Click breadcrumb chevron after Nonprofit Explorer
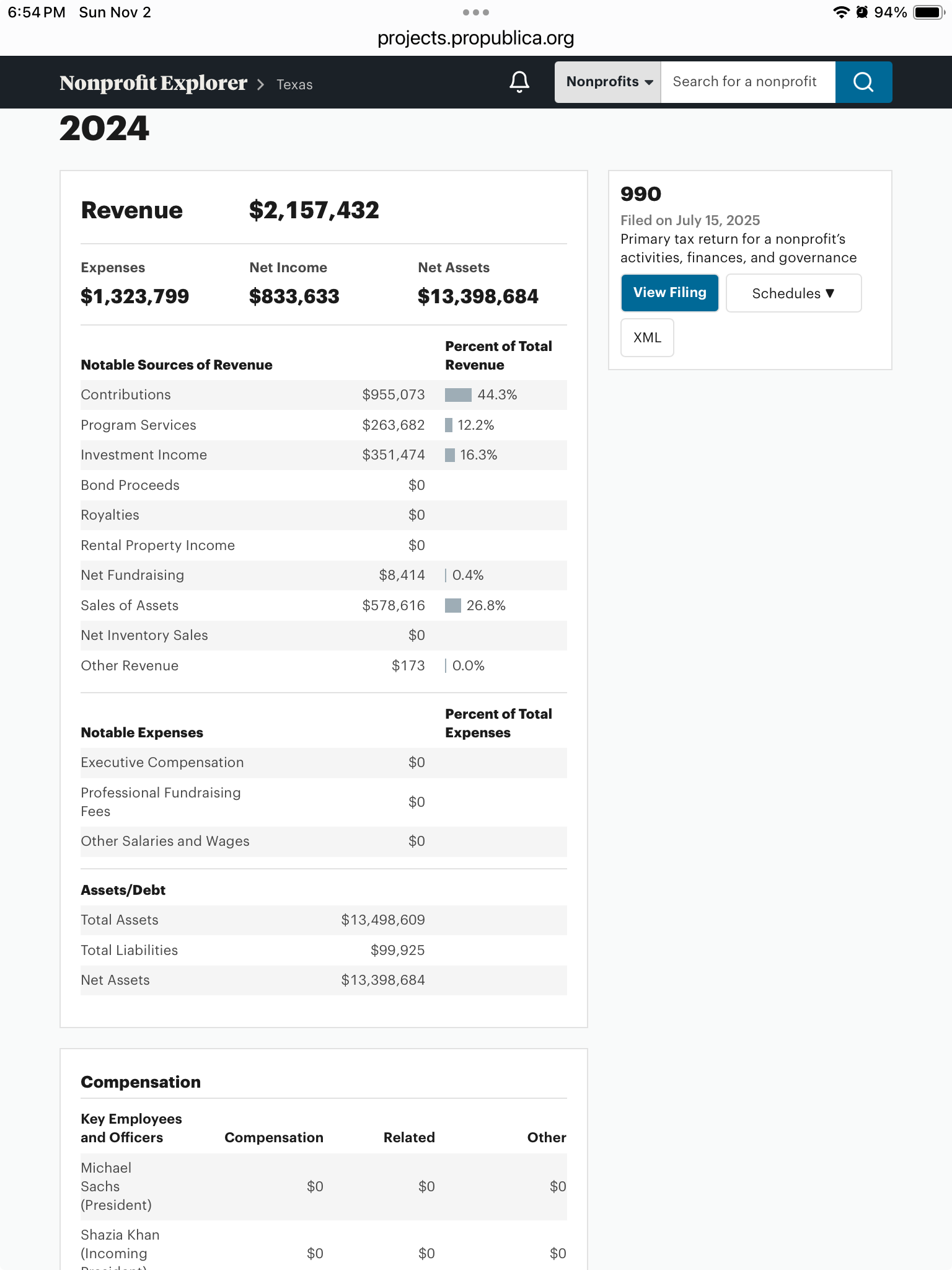The height and width of the screenshot is (1270, 952). tap(261, 84)
